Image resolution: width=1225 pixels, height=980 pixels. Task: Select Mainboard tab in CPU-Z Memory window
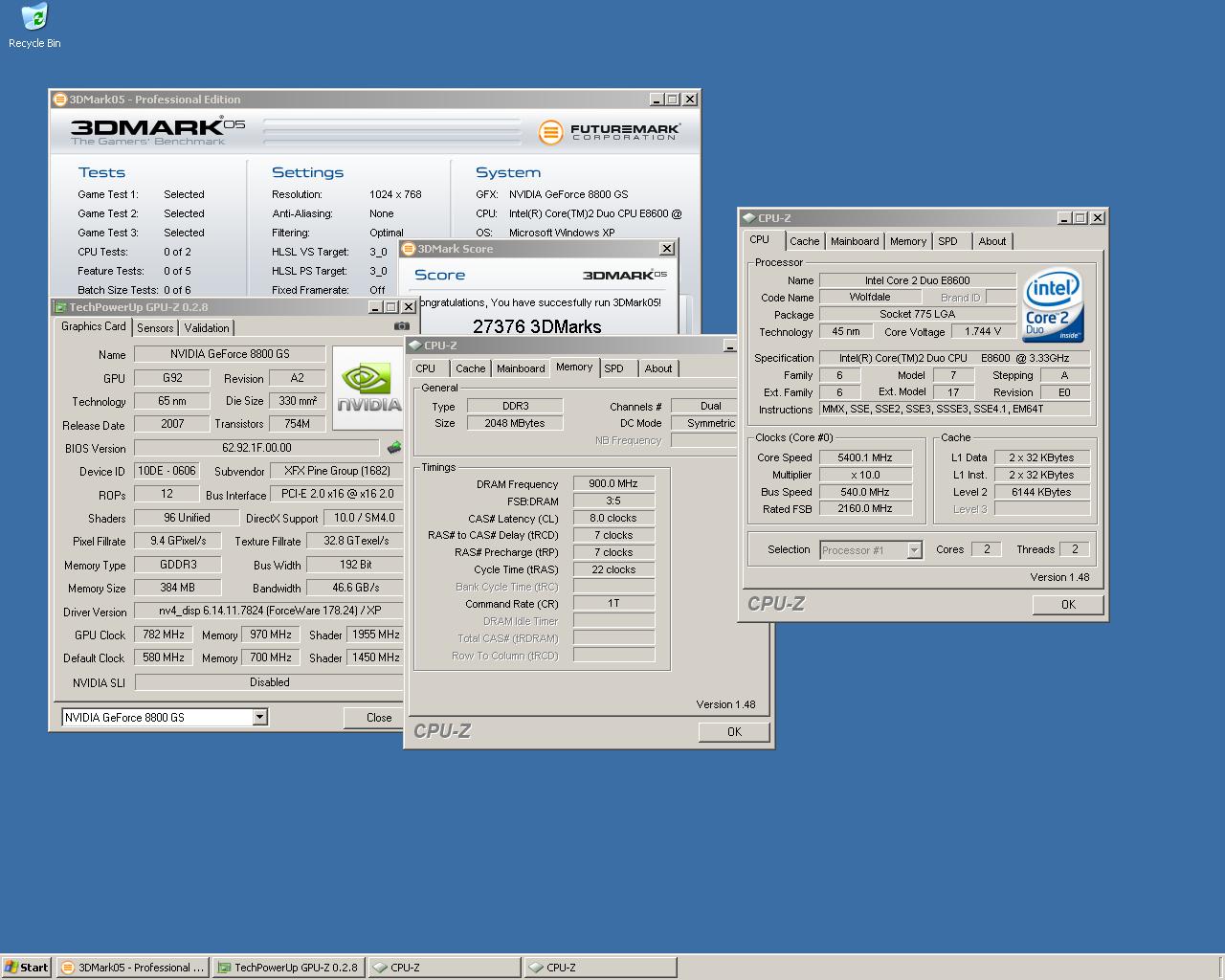(521, 368)
